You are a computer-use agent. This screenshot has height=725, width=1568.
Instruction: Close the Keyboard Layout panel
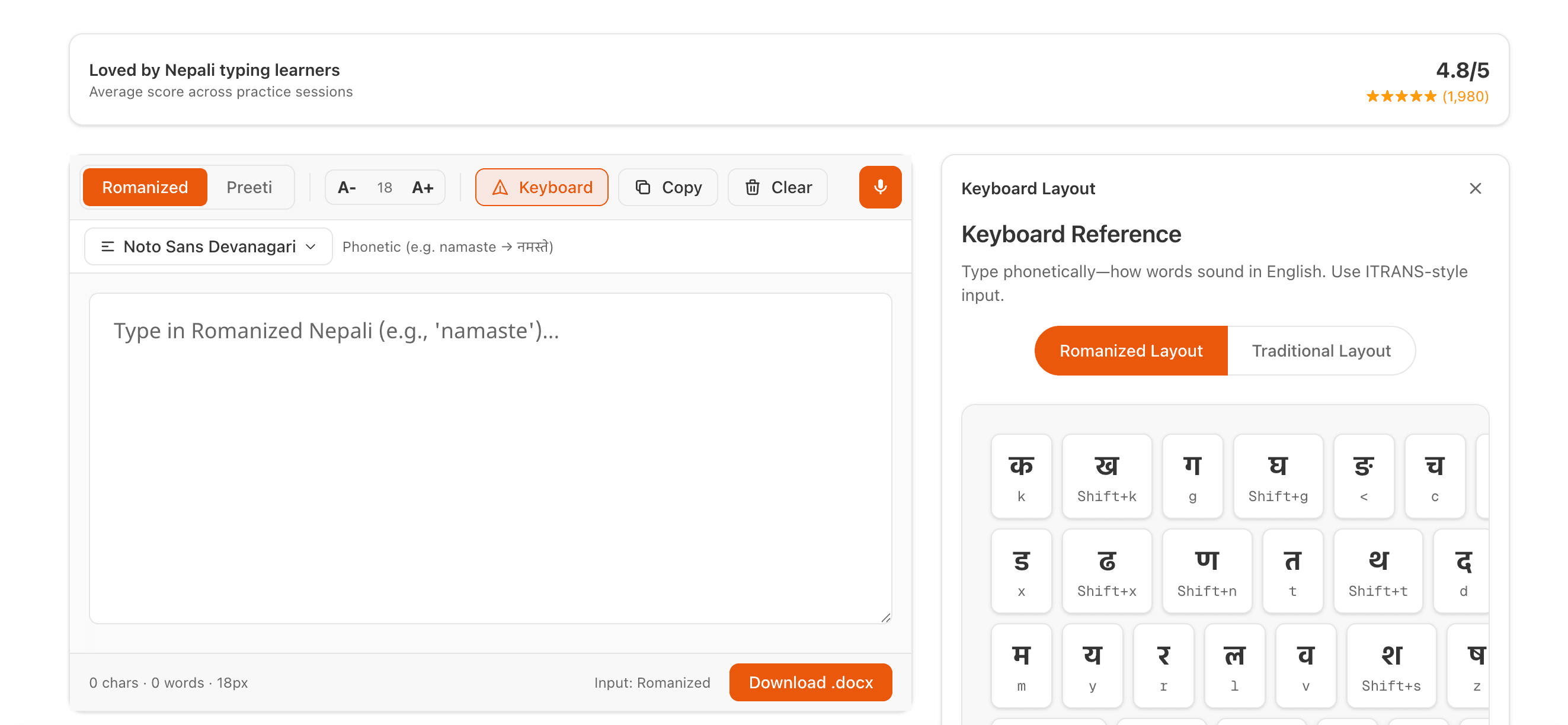point(1475,188)
